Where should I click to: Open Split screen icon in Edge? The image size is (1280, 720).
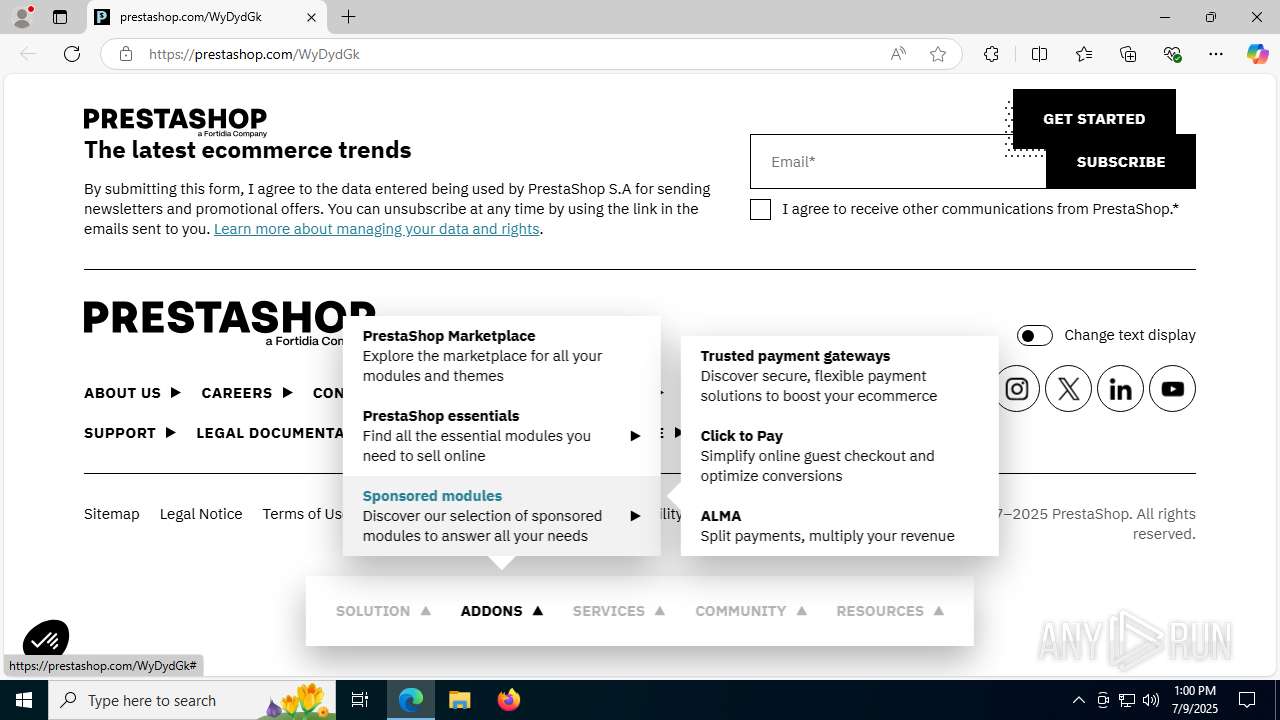[1039, 54]
